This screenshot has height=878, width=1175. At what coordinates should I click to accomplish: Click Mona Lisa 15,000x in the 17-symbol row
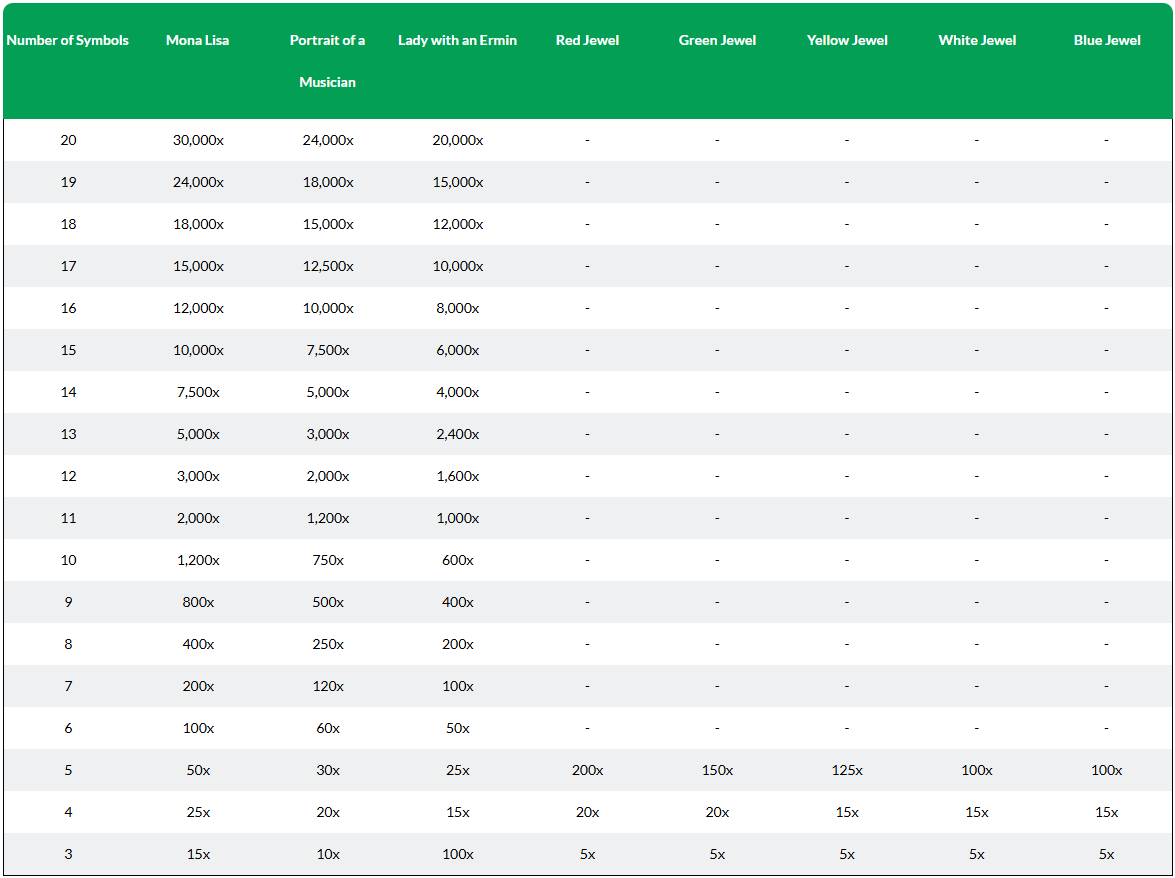coord(198,266)
